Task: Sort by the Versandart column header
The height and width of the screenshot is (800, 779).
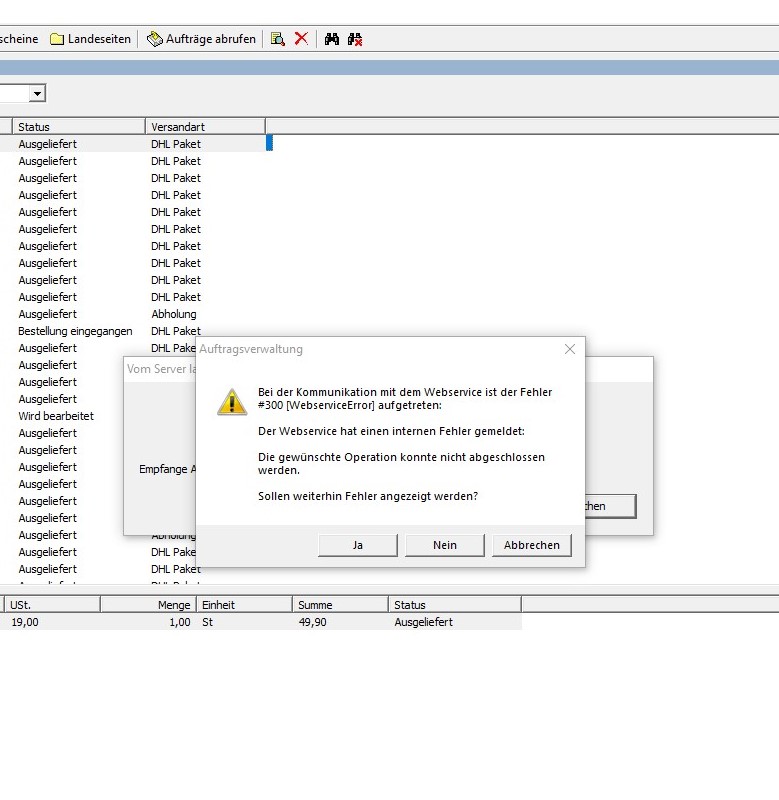Action: coord(205,127)
